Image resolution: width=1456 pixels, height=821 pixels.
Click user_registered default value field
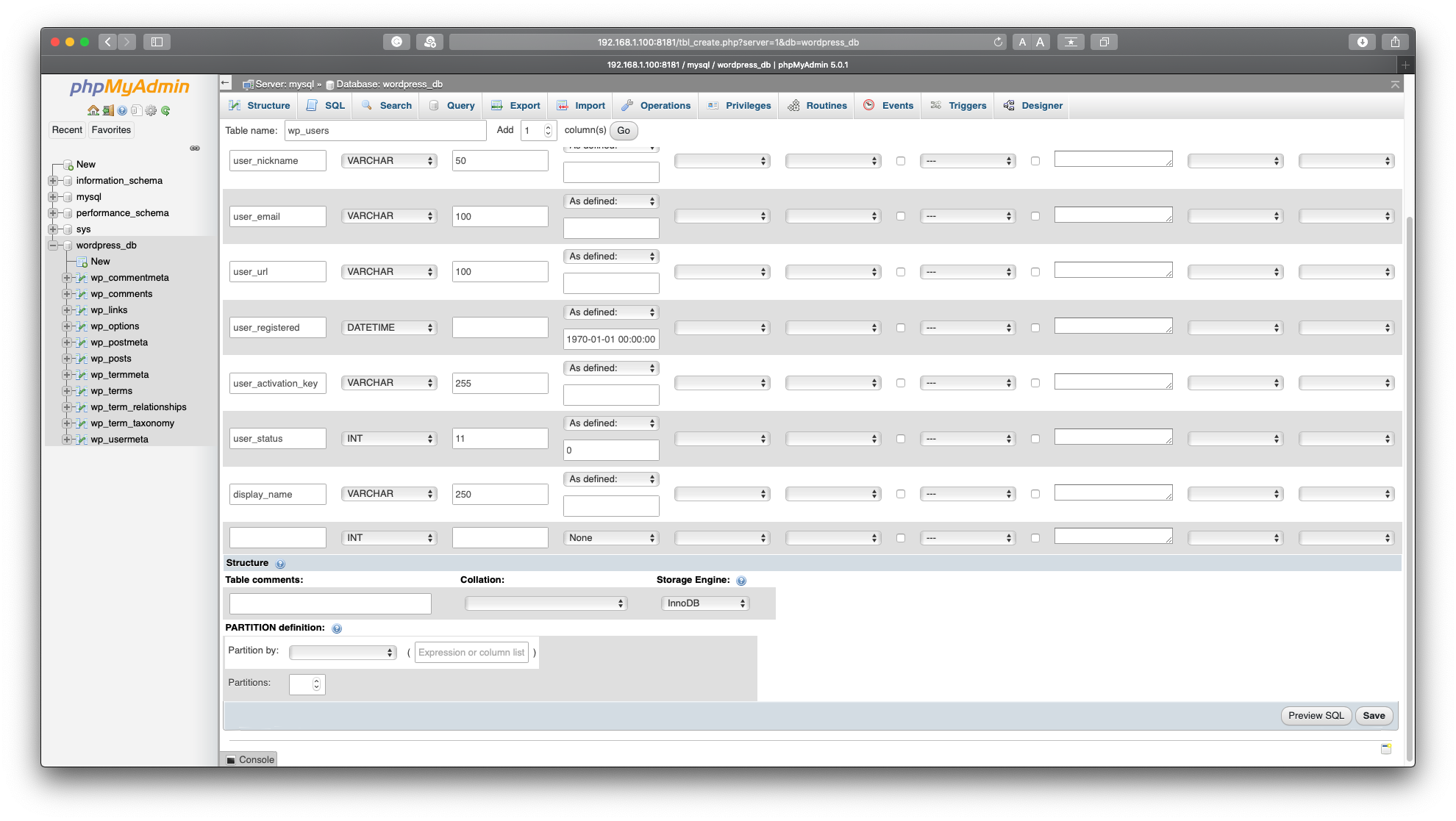611,340
